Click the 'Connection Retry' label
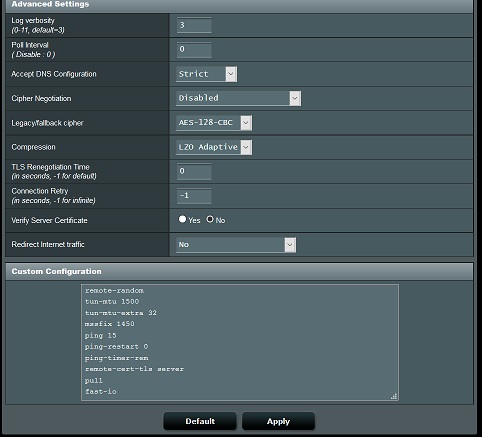The height and width of the screenshot is (437, 482). point(40,191)
